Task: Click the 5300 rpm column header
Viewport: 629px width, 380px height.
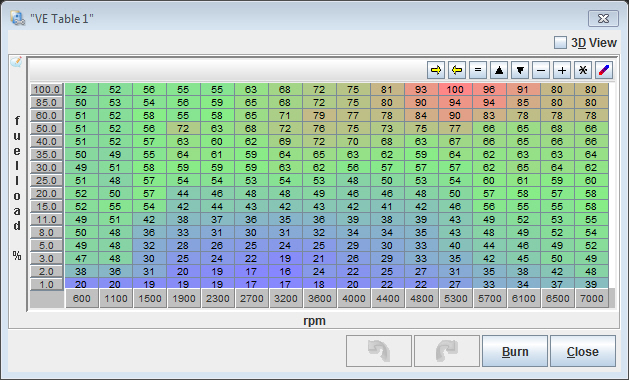Action: pyautogui.click(x=456, y=299)
